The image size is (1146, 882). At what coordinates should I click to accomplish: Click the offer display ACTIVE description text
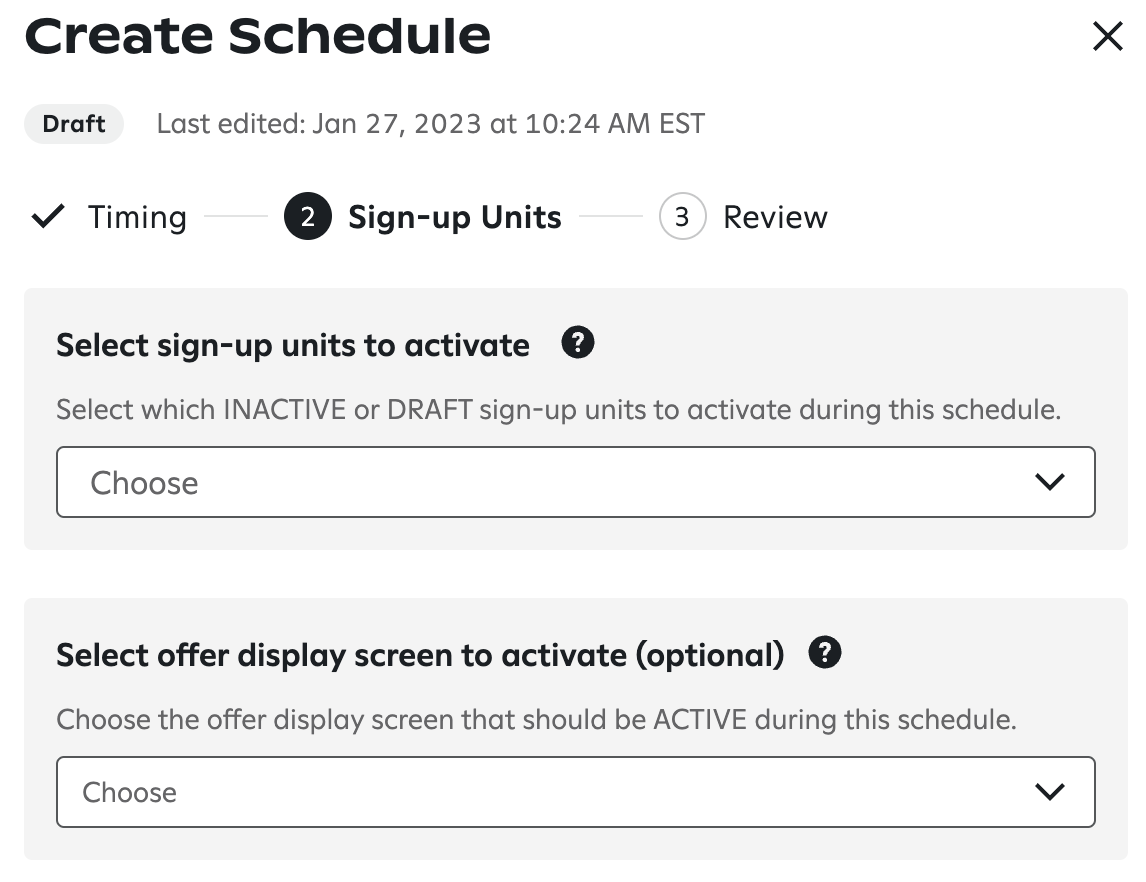click(536, 719)
